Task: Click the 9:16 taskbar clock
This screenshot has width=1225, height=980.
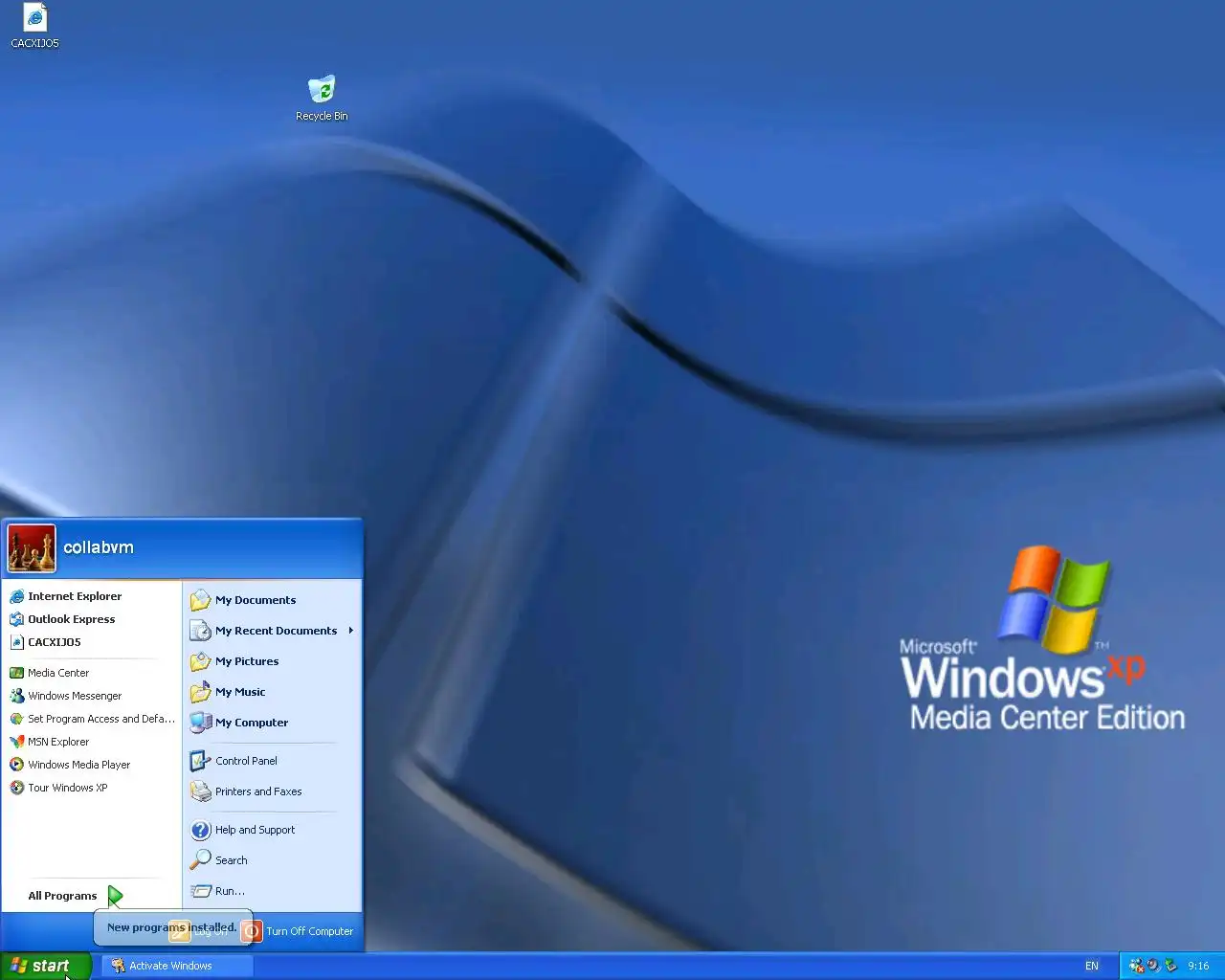Action: click(1198, 966)
